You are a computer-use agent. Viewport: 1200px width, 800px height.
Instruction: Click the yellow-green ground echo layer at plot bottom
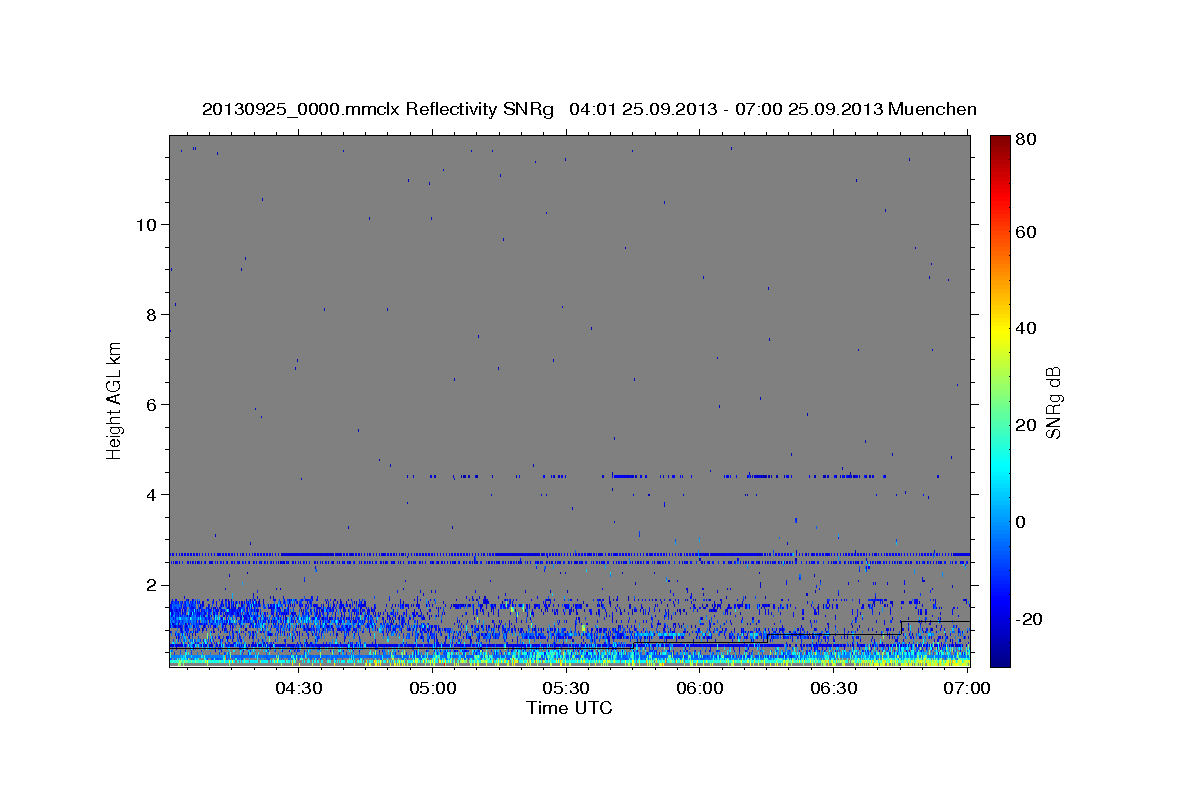[569, 660]
